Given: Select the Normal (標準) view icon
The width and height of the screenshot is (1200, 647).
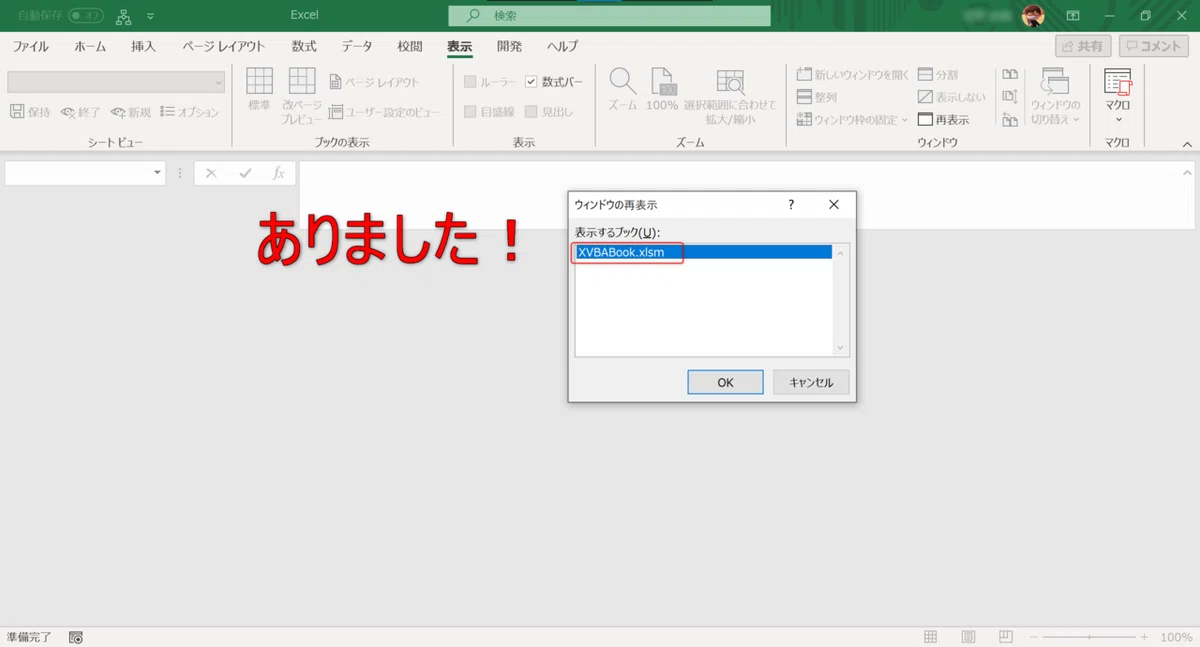Looking at the screenshot, I should pyautogui.click(x=259, y=81).
